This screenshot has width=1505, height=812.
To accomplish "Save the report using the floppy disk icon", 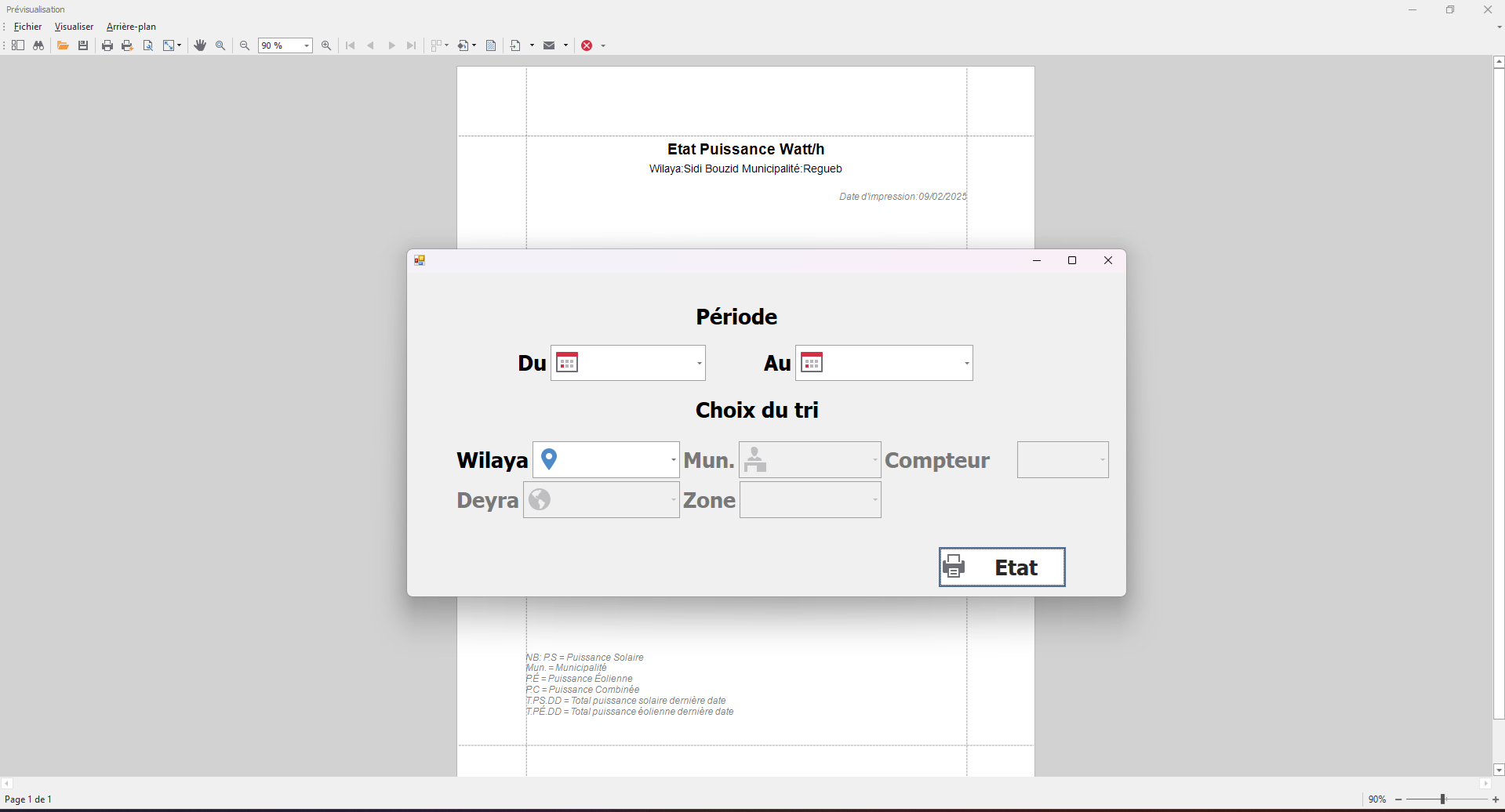I will [x=83, y=45].
